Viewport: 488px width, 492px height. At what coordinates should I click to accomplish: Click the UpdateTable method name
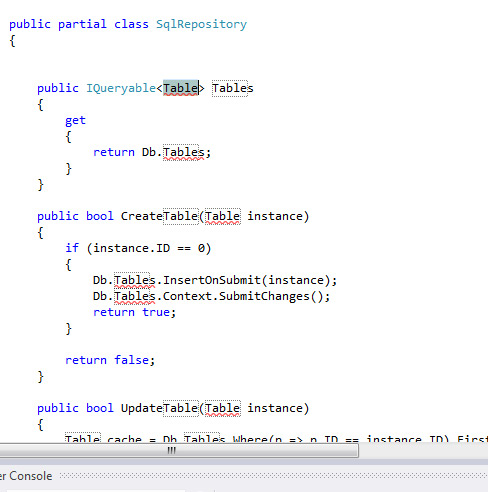(x=159, y=408)
